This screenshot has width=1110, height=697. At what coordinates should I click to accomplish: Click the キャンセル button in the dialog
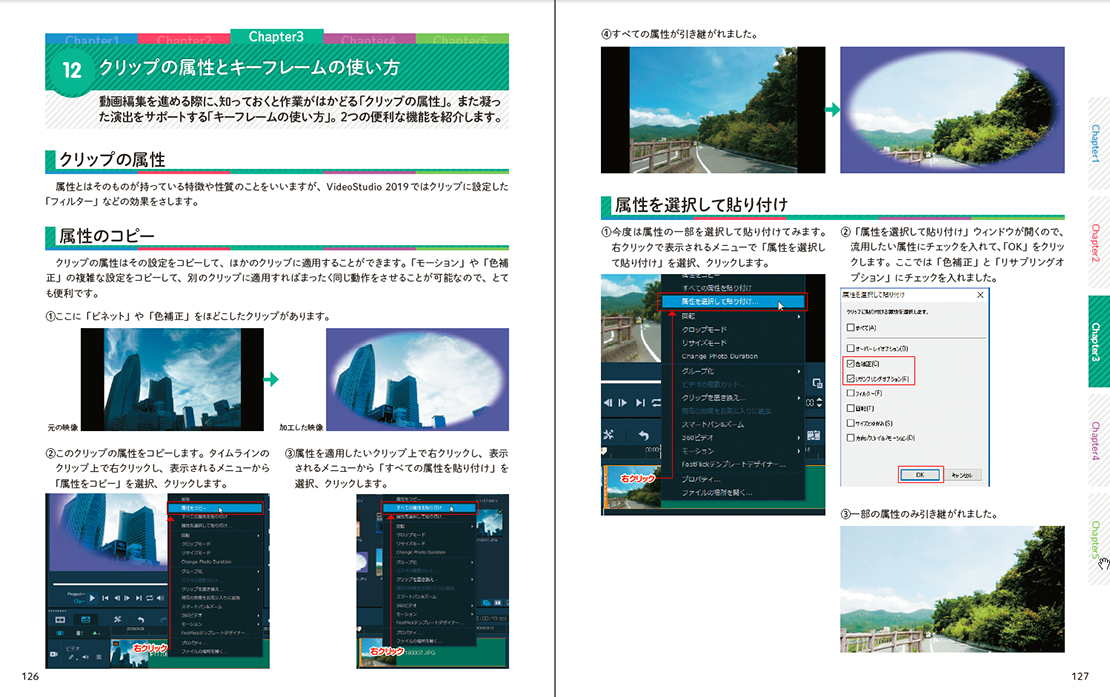pyautogui.click(x=964, y=474)
